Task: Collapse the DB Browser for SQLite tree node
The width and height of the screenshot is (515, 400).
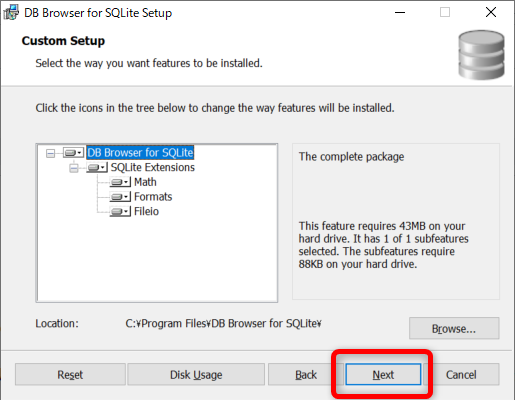Action: [x=50, y=153]
